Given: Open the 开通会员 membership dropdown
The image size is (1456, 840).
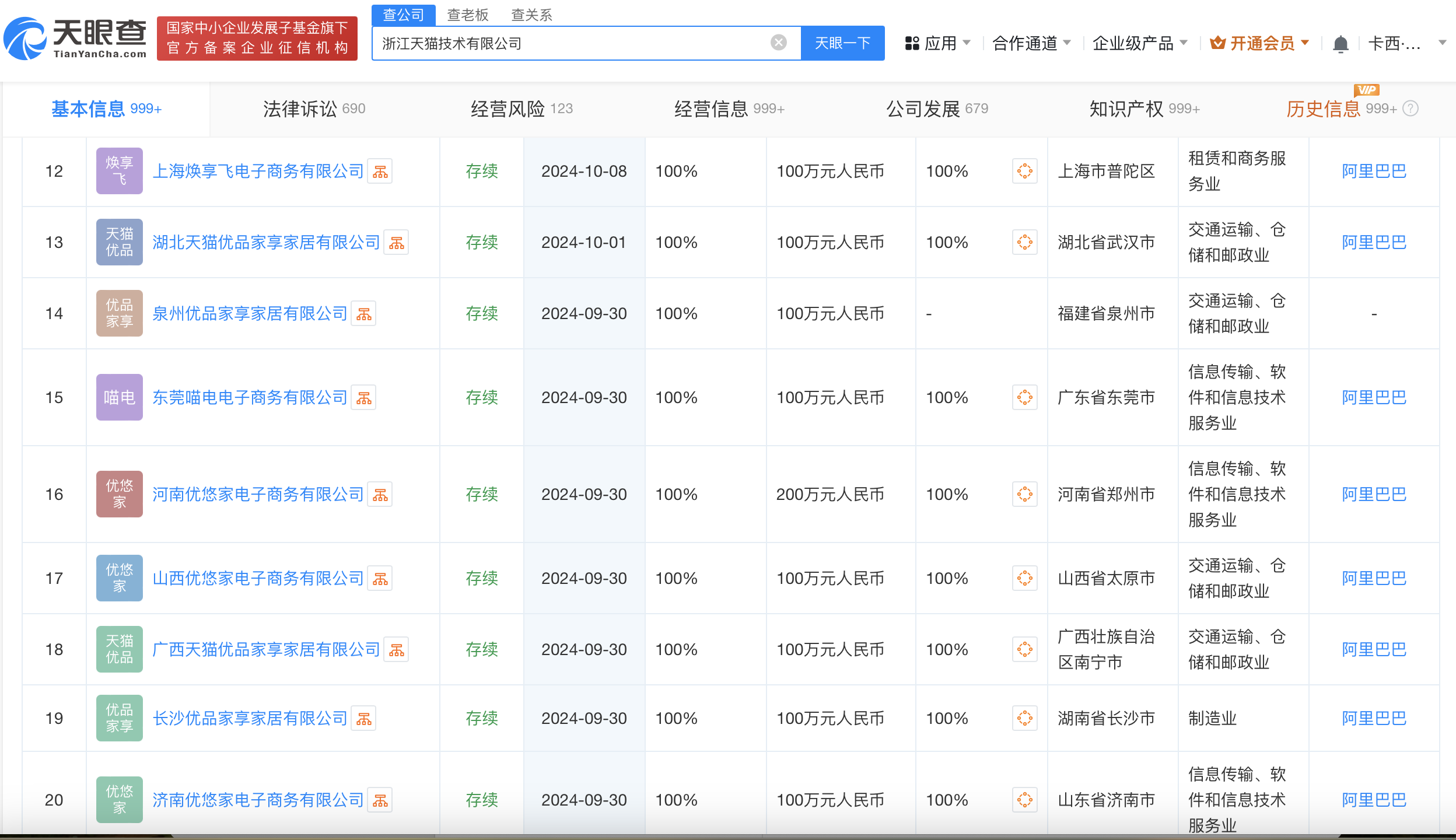Looking at the screenshot, I should pyautogui.click(x=1260, y=43).
